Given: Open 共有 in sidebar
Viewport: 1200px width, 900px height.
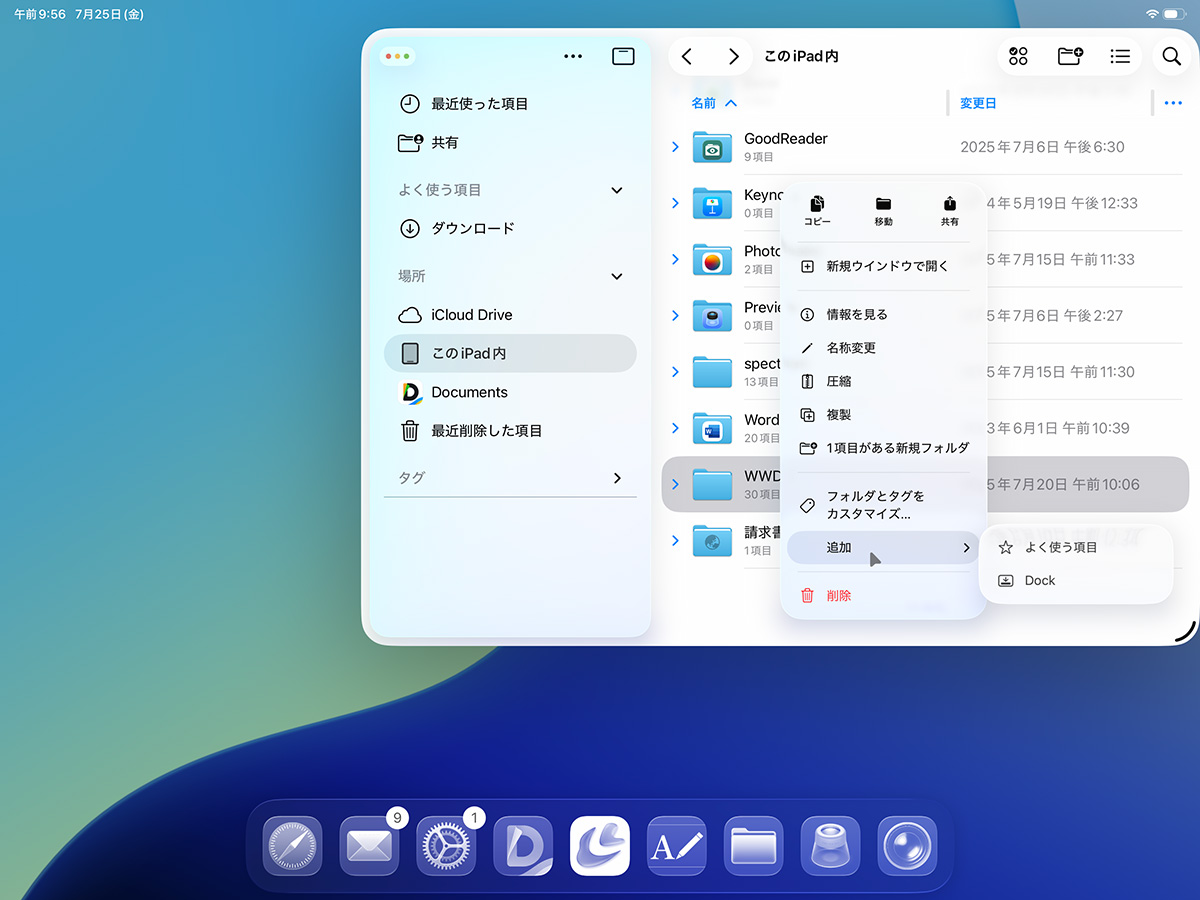Looking at the screenshot, I should [x=510, y=143].
